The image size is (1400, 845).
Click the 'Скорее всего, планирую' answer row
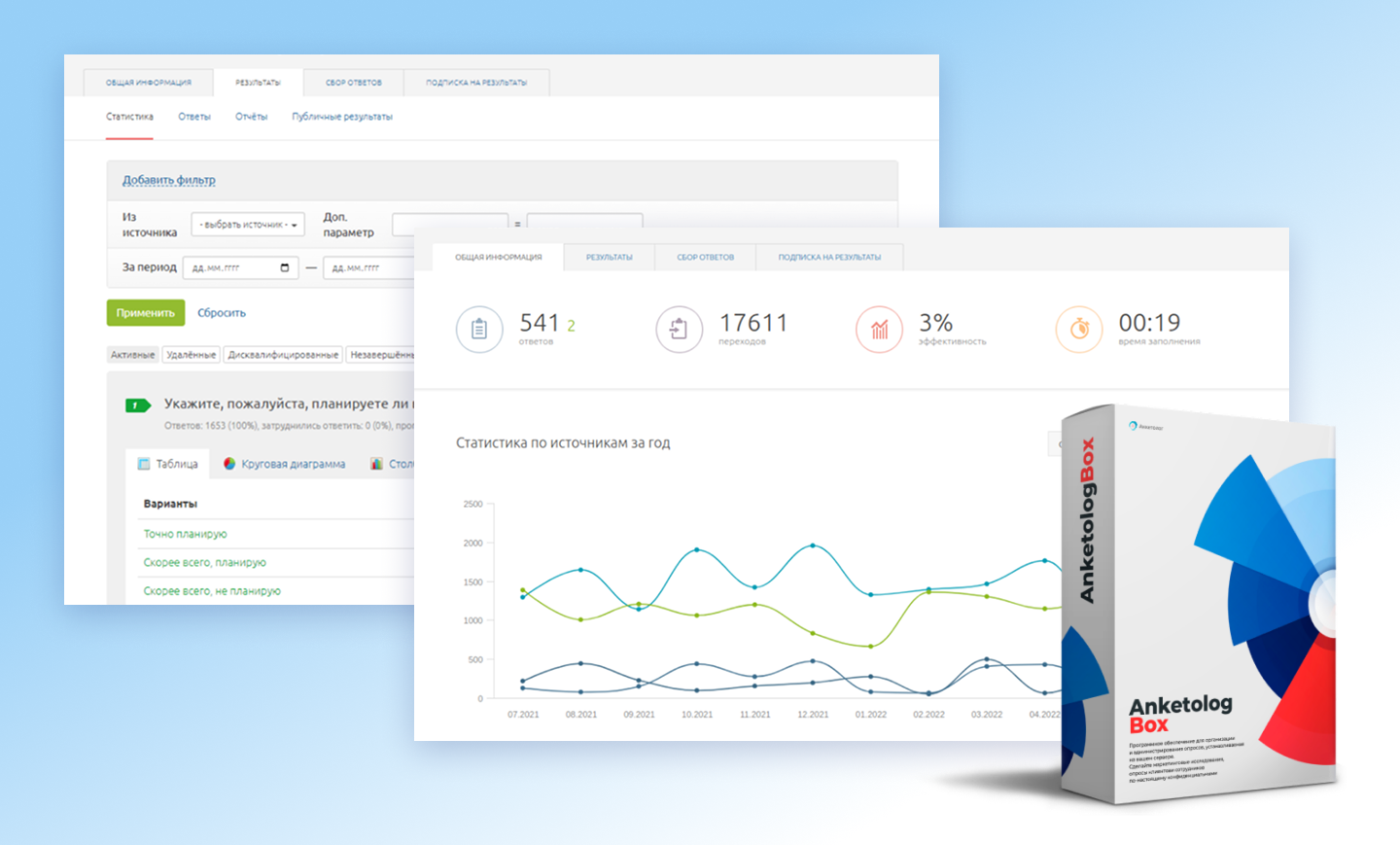pos(204,562)
